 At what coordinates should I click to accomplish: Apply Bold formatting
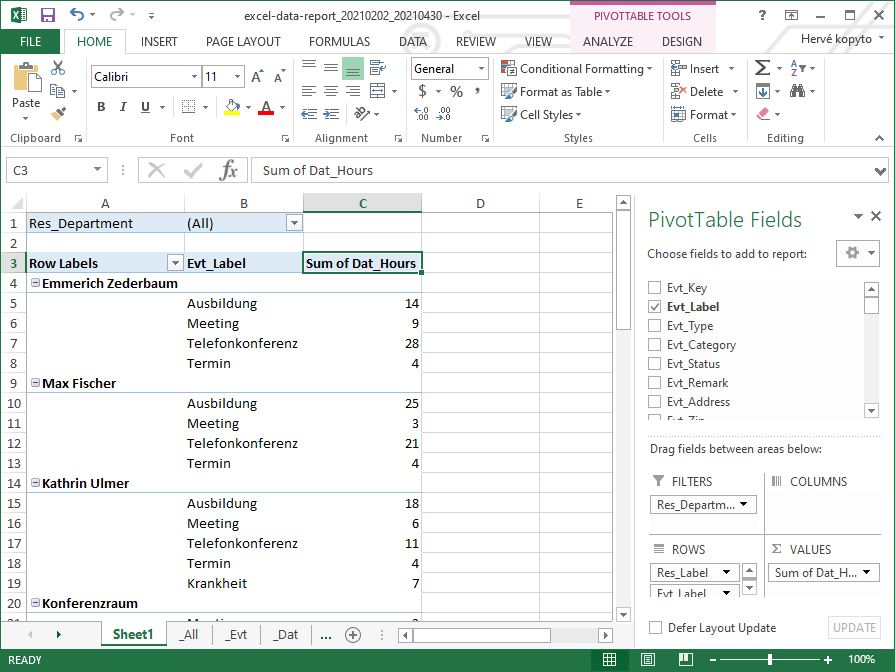(101, 107)
